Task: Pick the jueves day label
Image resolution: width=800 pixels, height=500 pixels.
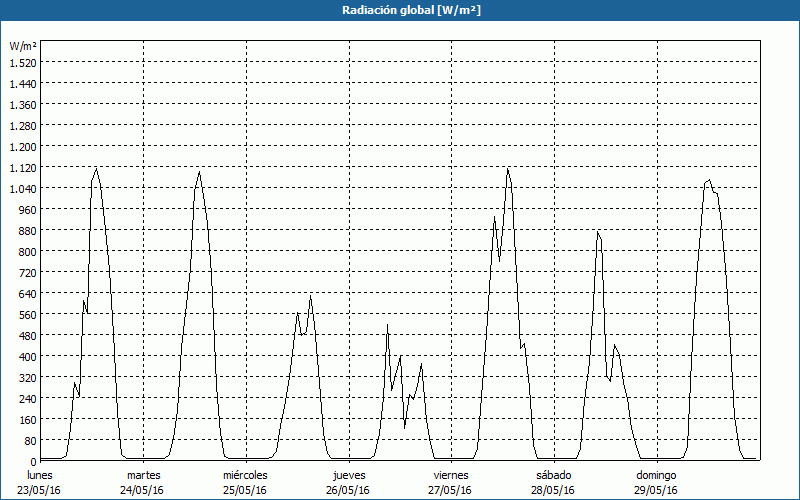Action: click(348, 474)
